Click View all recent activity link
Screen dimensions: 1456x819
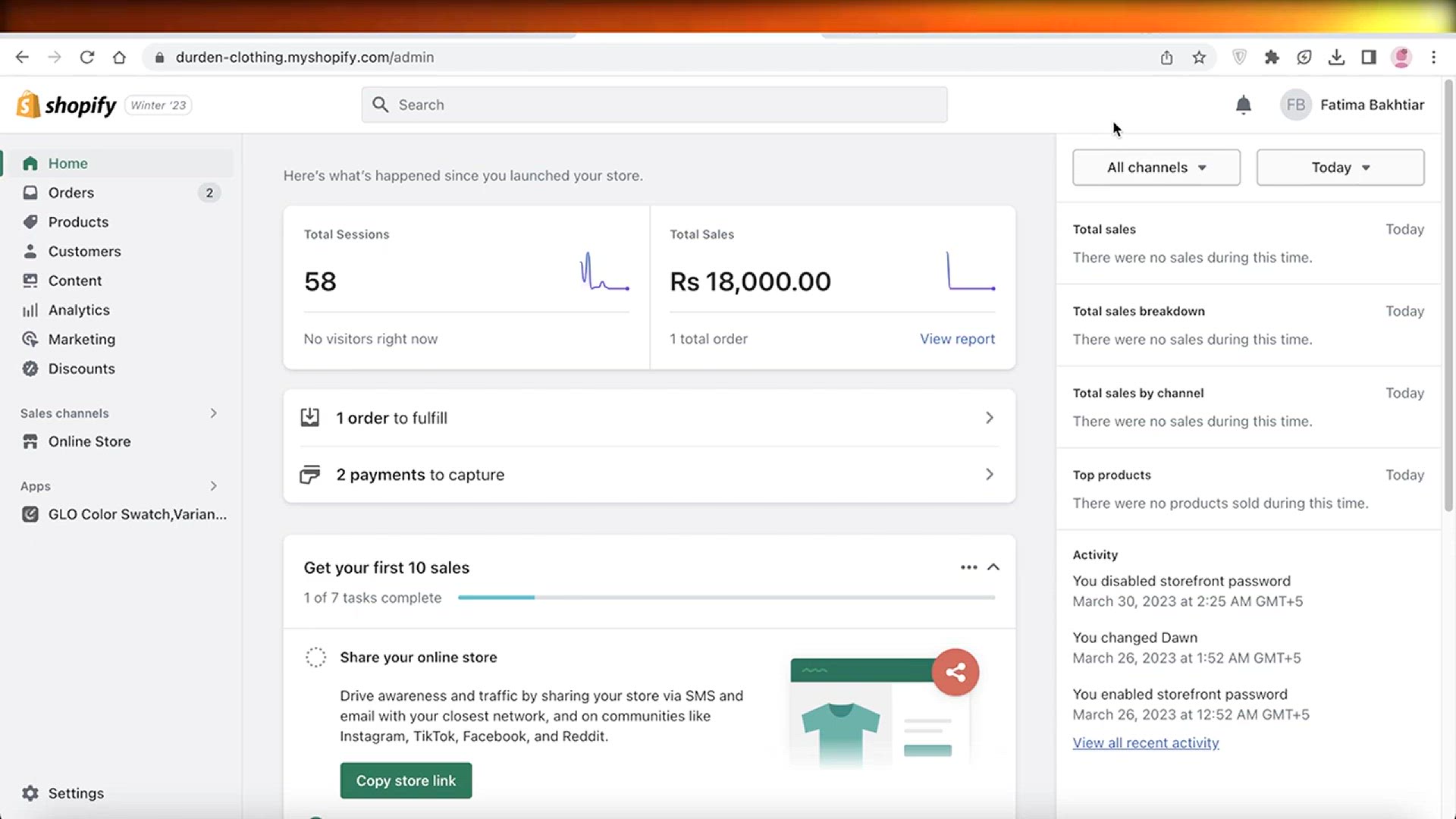click(x=1145, y=743)
